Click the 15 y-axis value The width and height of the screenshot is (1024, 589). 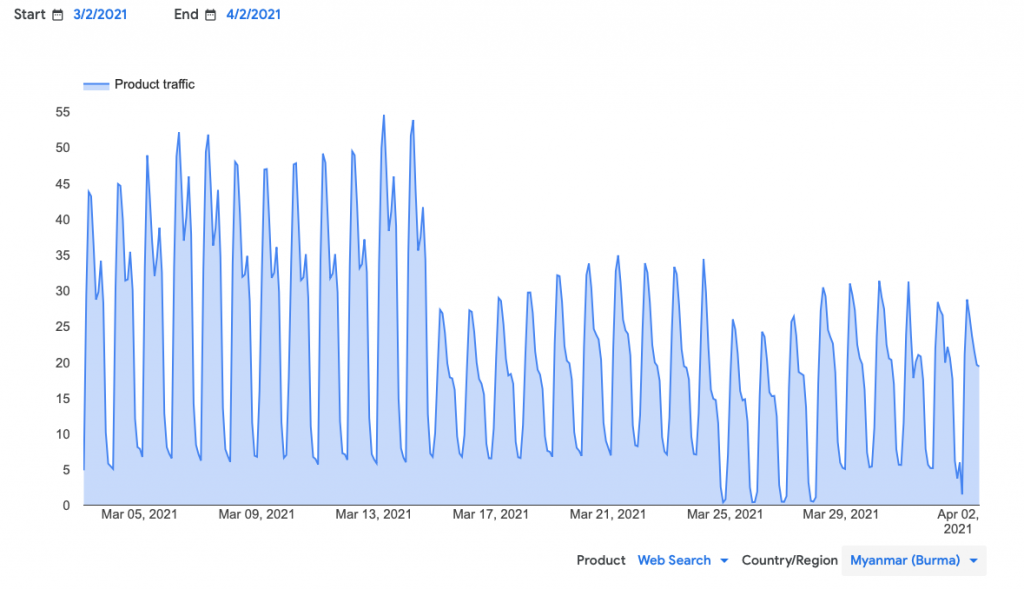click(x=63, y=398)
